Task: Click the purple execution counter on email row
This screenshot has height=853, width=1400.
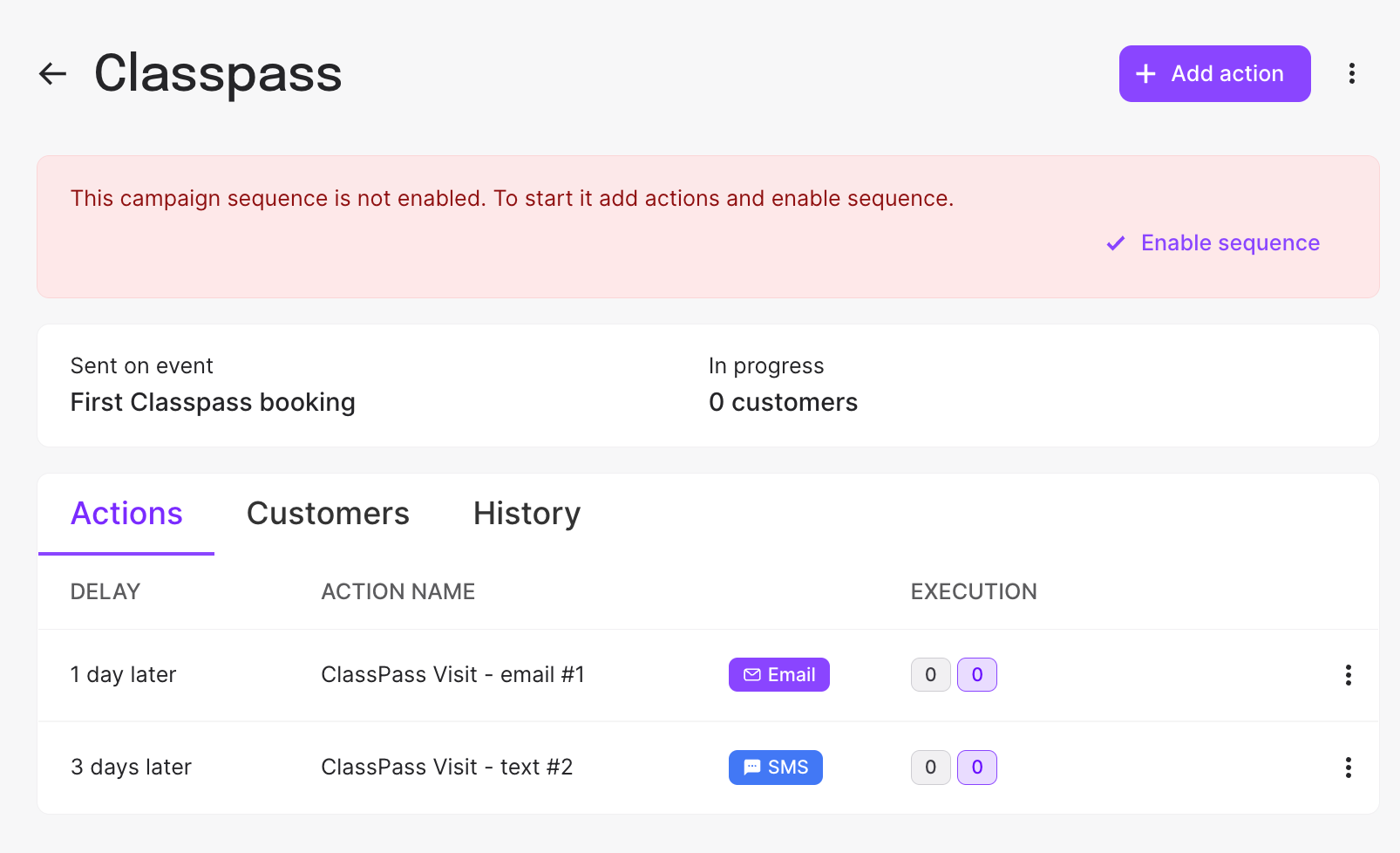Action: (x=976, y=674)
